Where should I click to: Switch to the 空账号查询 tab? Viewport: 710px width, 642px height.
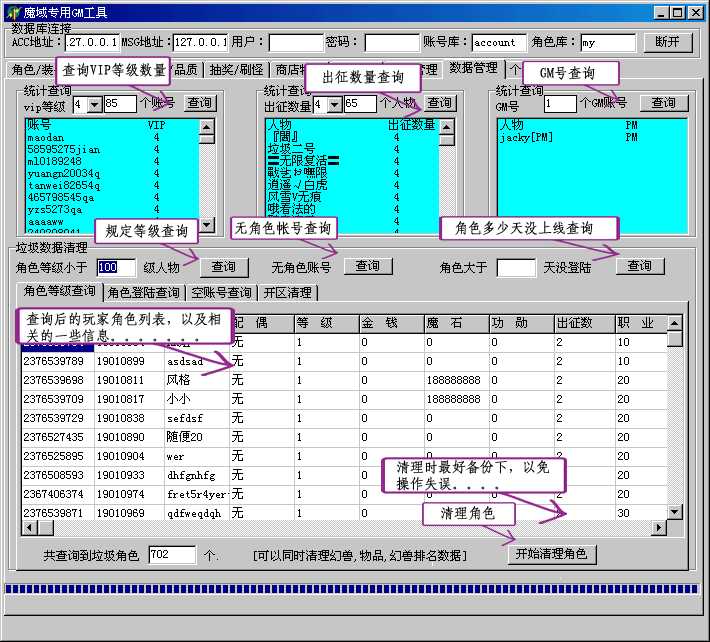click(222, 293)
